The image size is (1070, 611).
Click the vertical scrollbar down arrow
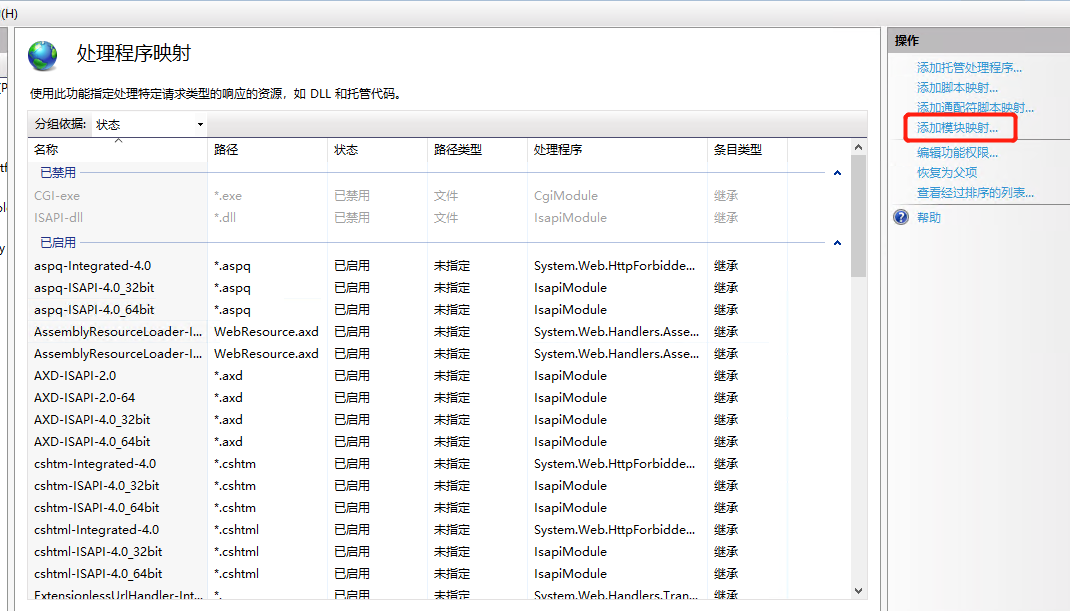(x=858, y=591)
